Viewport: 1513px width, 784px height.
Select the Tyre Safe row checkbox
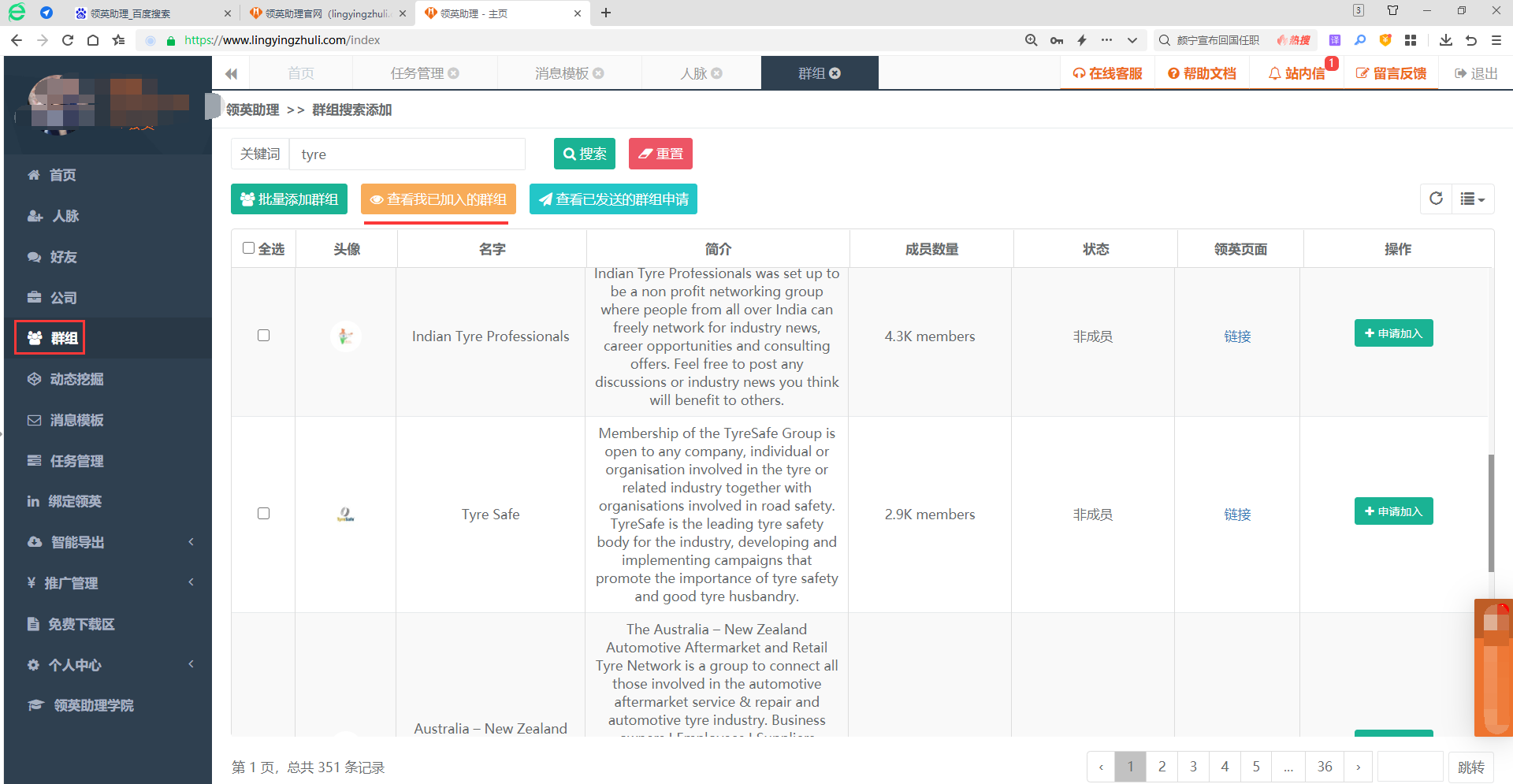coord(264,514)
